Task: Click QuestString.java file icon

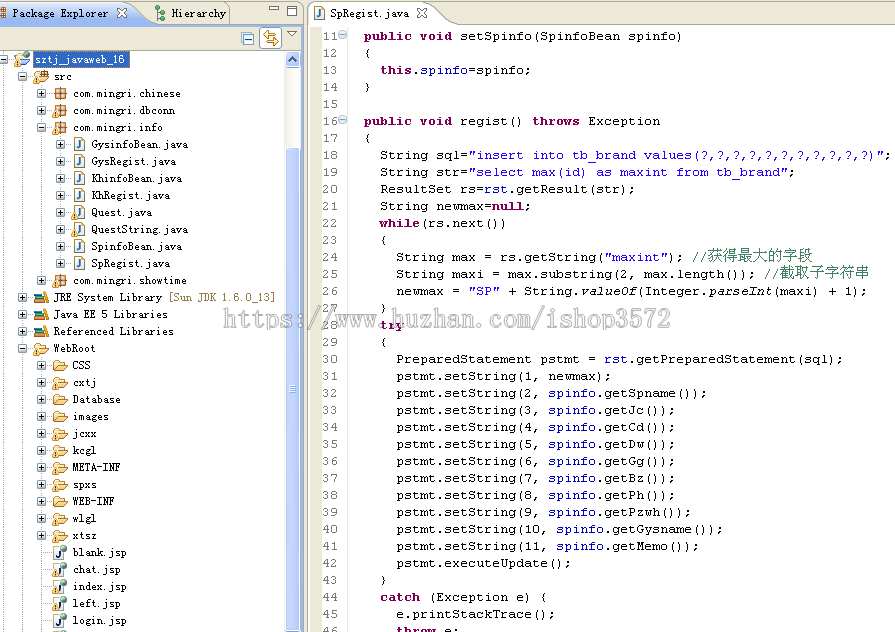Action: [x=78, y=230]
